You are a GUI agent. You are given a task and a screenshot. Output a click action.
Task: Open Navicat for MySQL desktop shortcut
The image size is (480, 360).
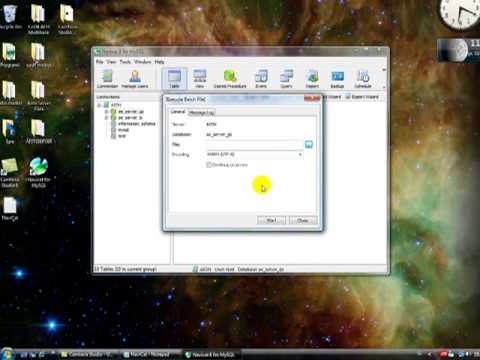tap(38, 173)
